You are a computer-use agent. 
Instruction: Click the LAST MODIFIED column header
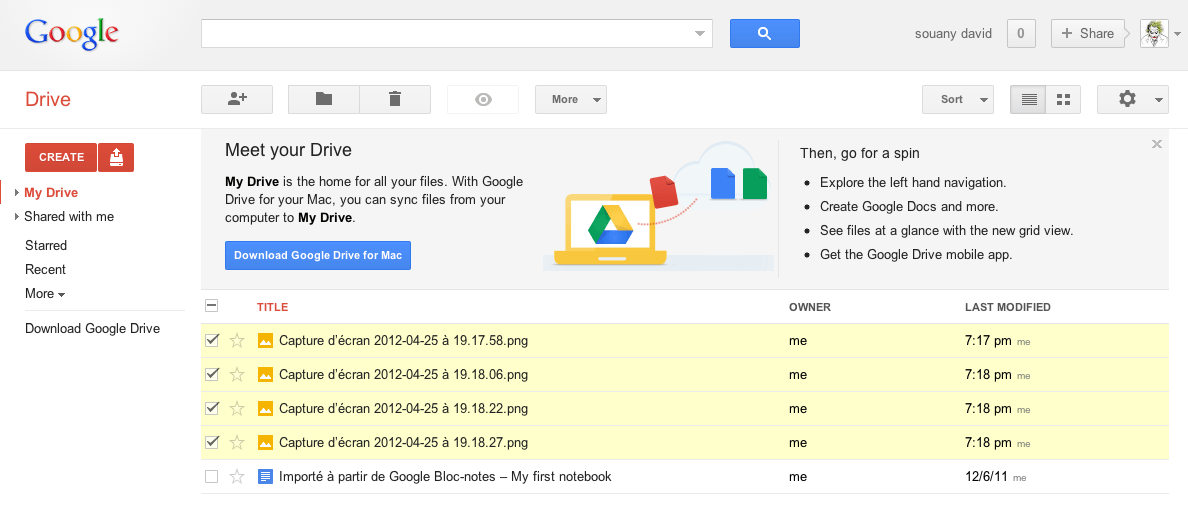click(1007, 307)
